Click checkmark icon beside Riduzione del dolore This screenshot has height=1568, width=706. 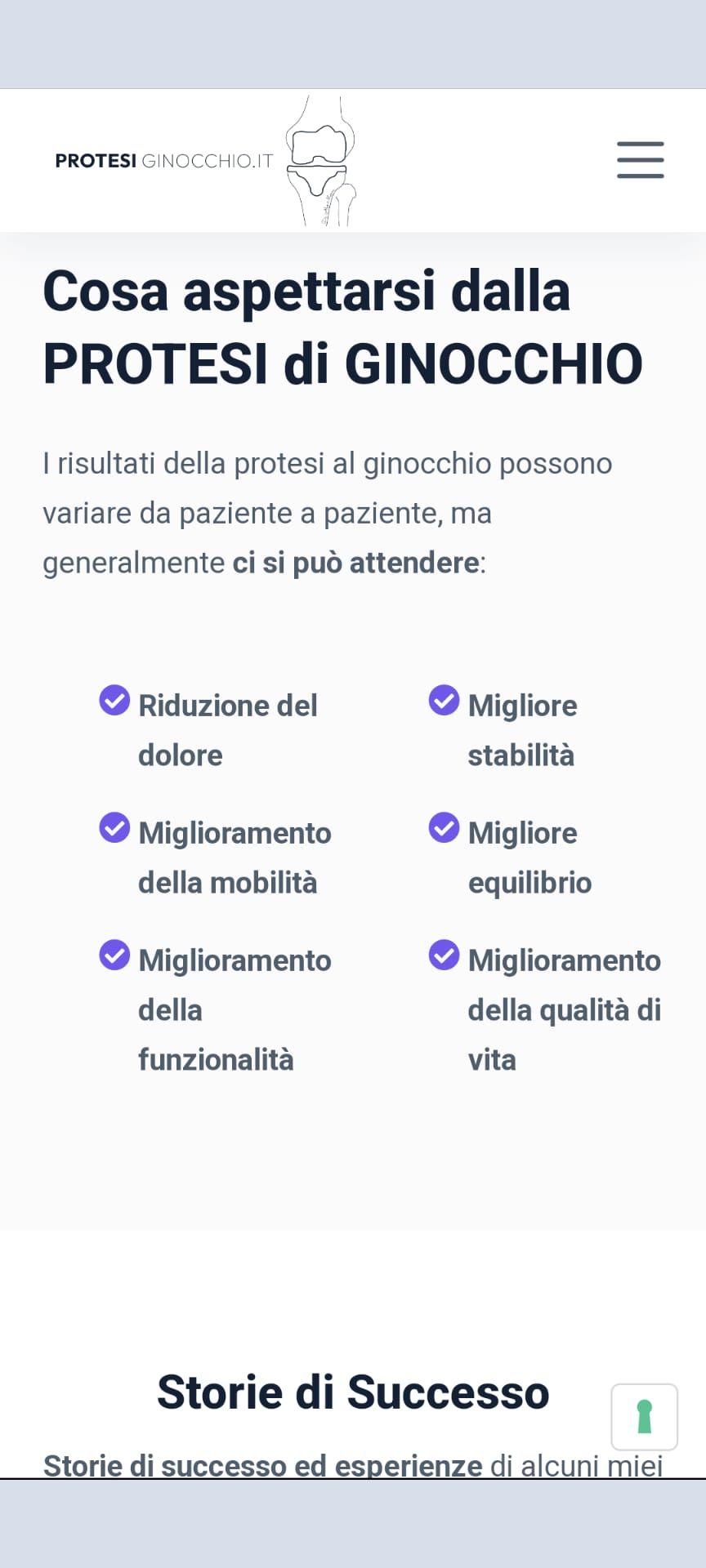(x=114, y=700)
